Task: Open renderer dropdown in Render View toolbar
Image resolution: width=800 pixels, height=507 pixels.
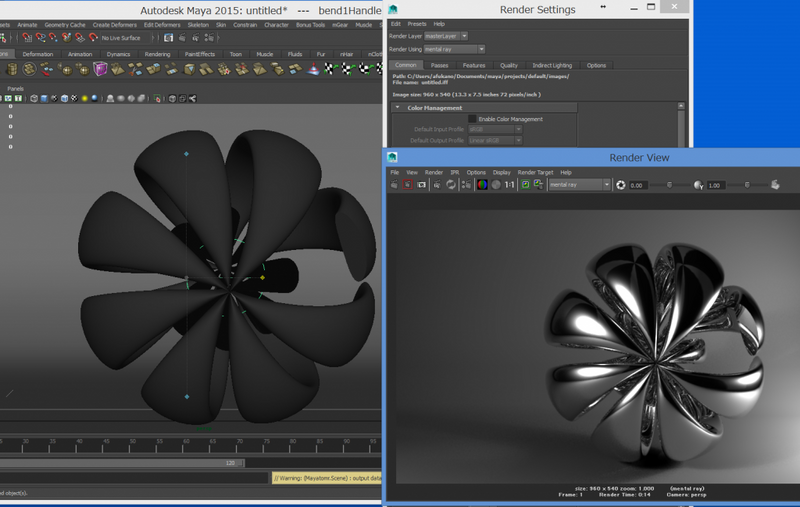Action: pos(579,185)
